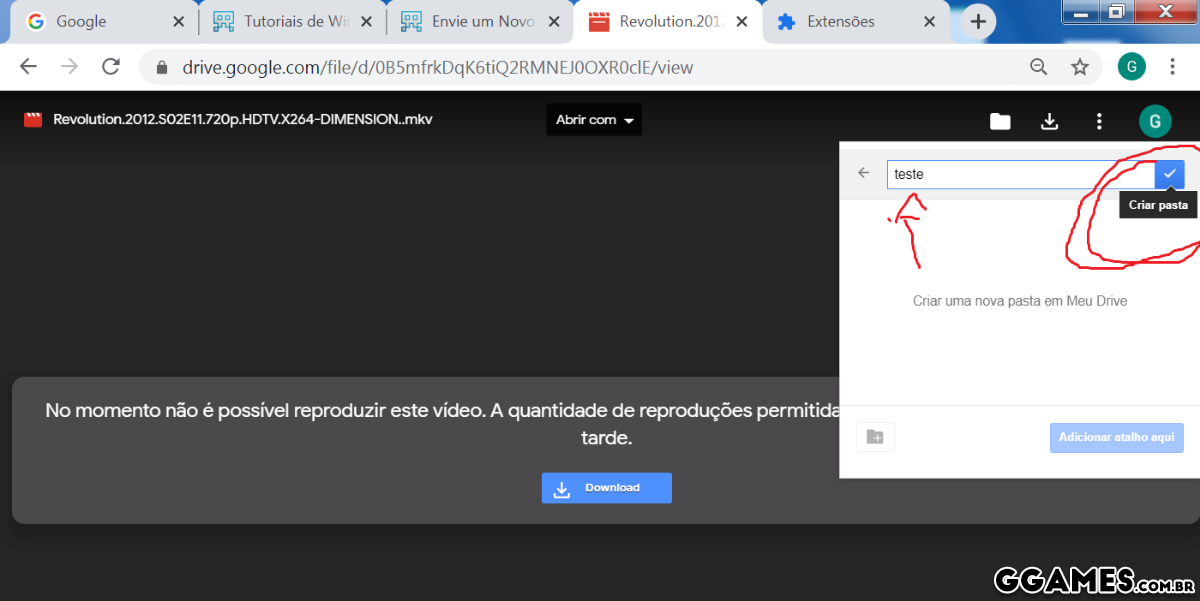Click the download icon in Drive toolbar
Screen dimensions: 1200x601
[1049, 121]
